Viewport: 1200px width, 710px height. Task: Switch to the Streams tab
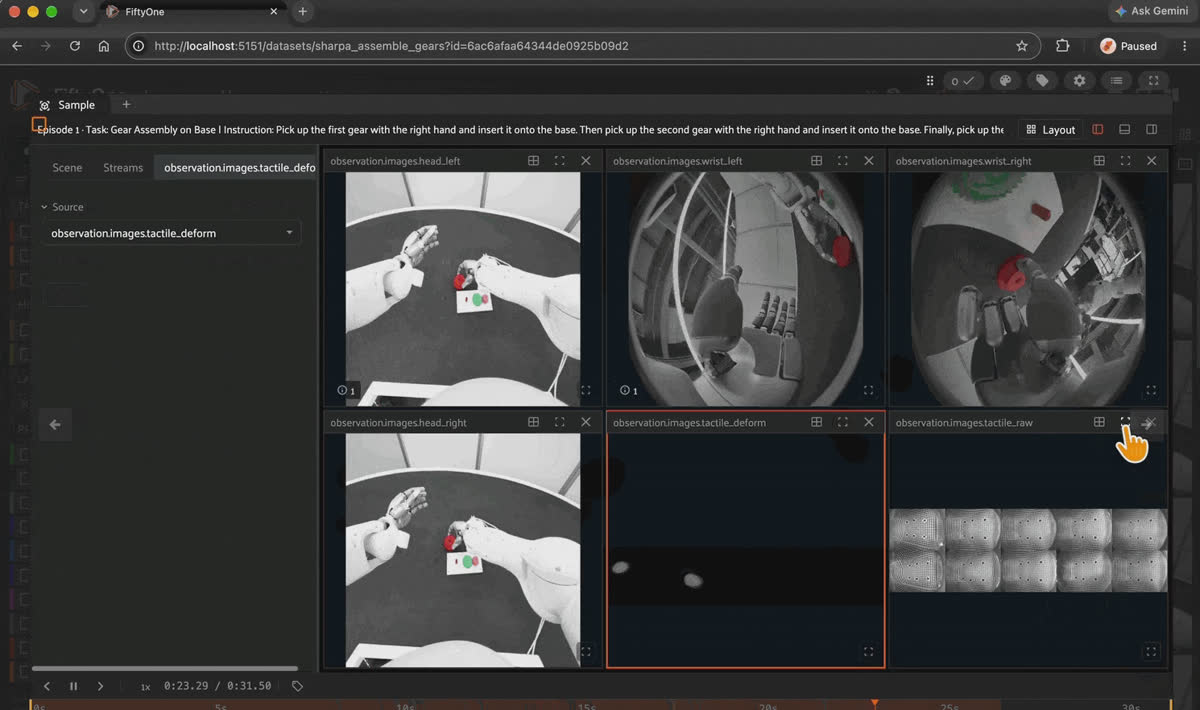pyautogui.click(x=123, y=168)
